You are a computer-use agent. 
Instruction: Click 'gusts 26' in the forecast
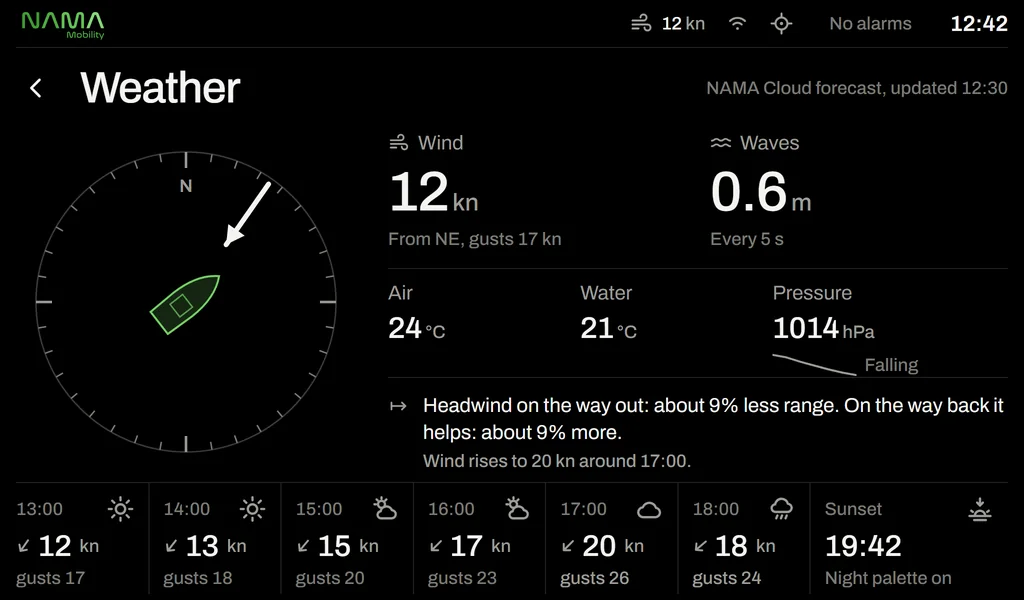click(594, 578)
